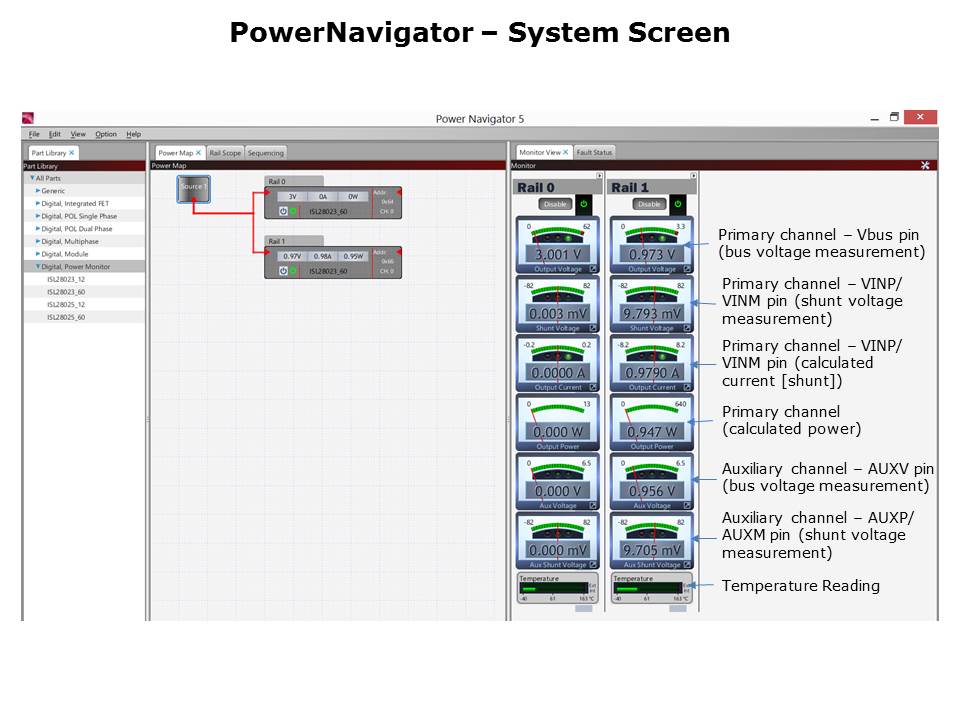This screenshot has height=720, width=960.
Task: Click the pin icon in the Monitor header
Action: click(x=925, y=165)
